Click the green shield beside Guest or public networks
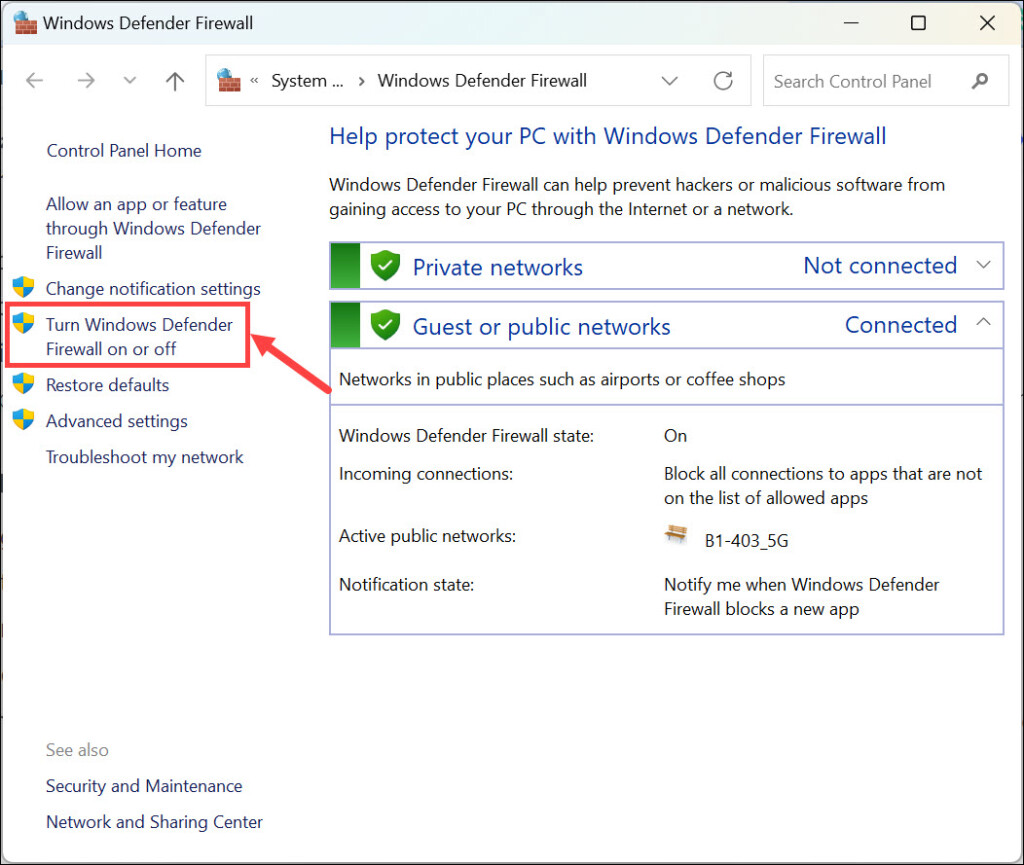The image size is (1024, 865). coord(385,325)
